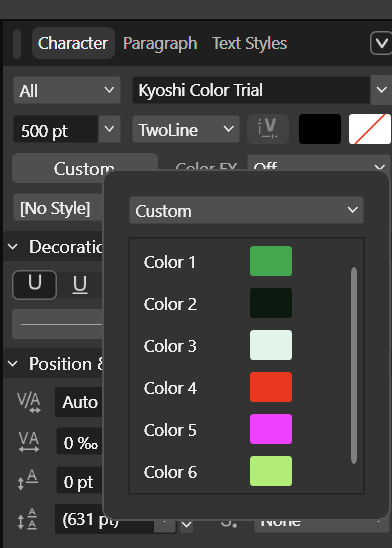Click the Kyoshi Color Trial font field
The width and height of the screenshot is (392, 548).
(251, 90)
